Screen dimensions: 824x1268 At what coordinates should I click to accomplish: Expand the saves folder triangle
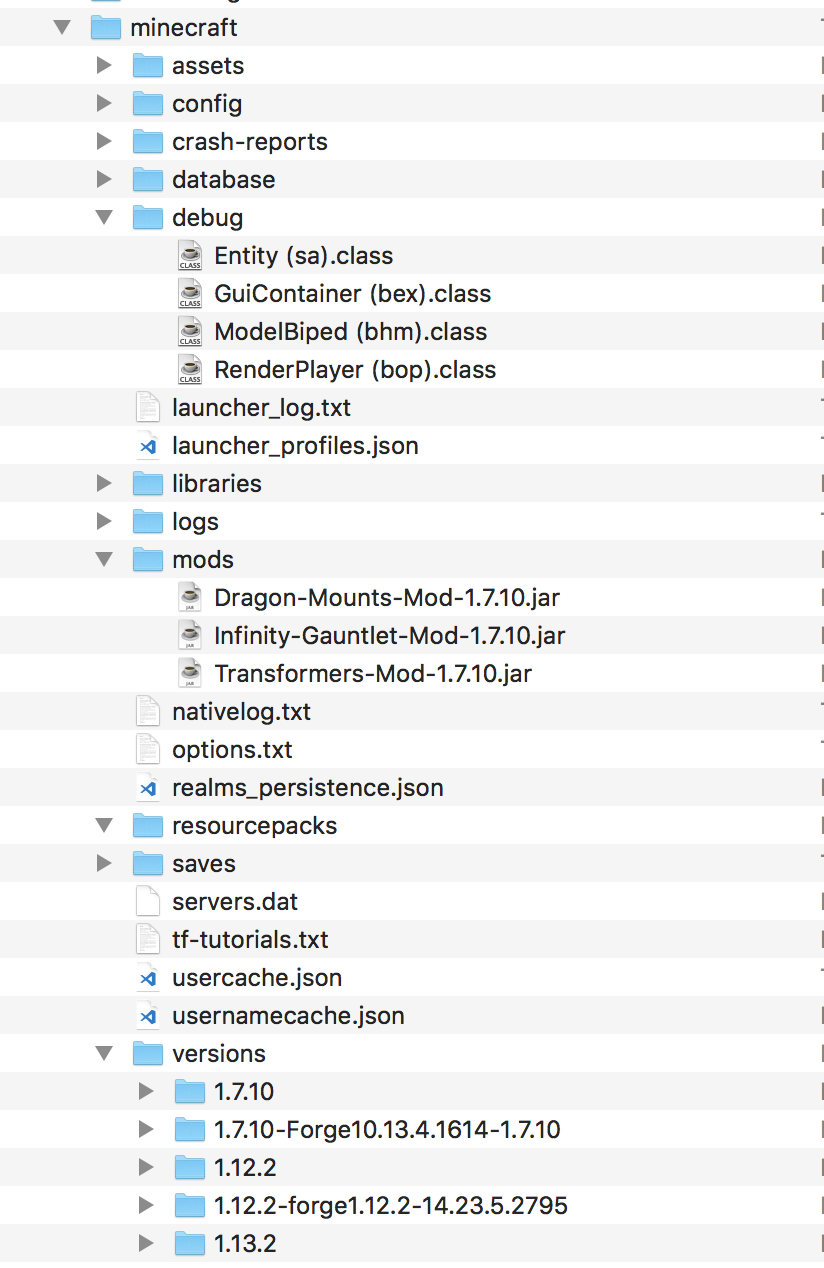click(104, 863)
